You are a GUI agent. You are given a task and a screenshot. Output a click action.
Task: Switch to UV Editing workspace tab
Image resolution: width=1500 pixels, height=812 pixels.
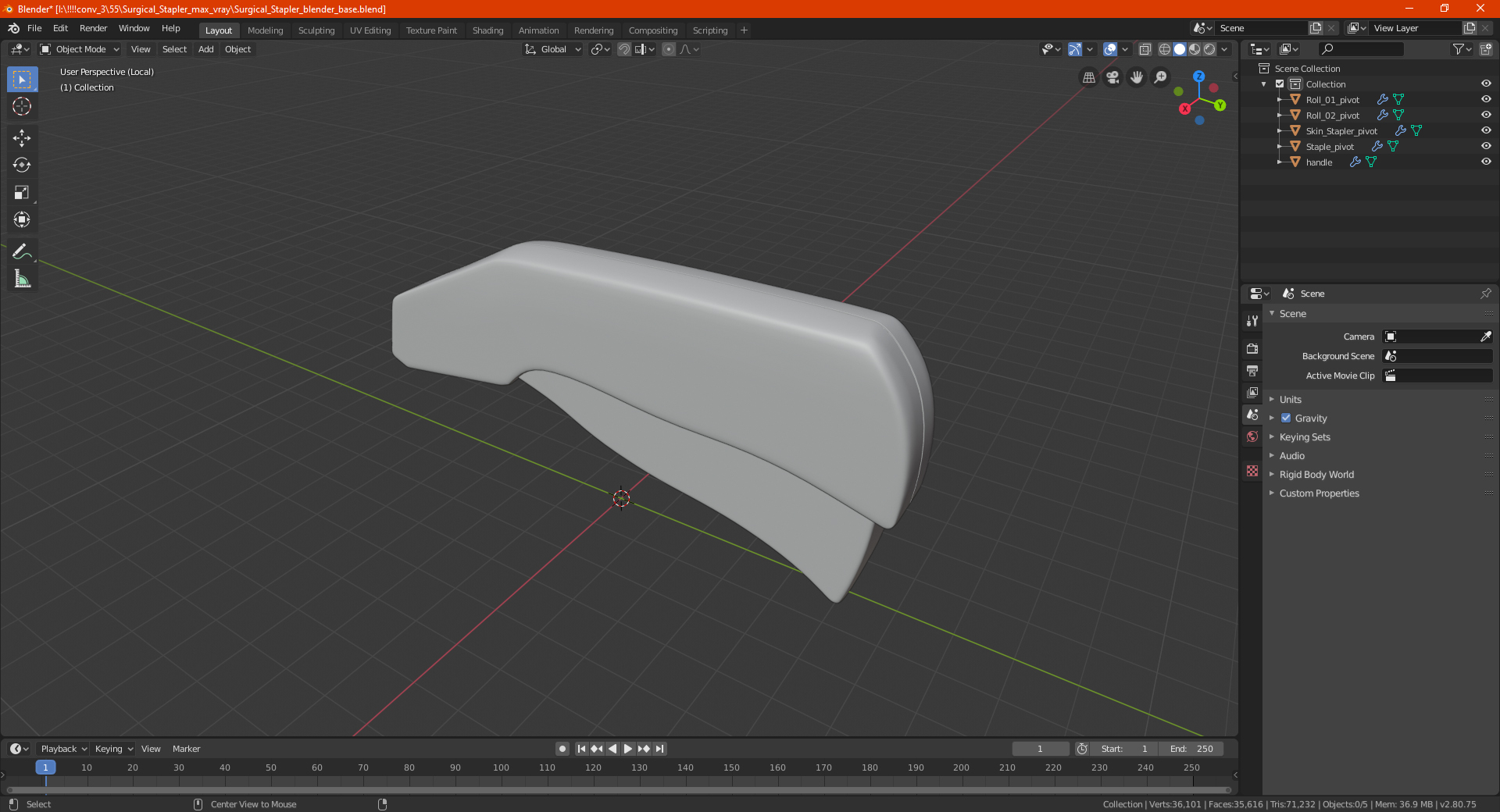(370, 30)
